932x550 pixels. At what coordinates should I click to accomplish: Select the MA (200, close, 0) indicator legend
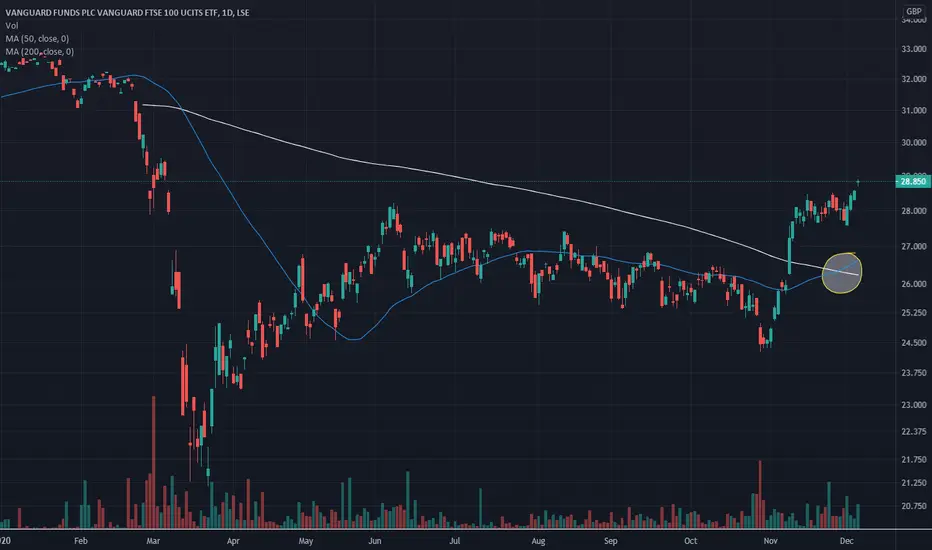pos(40,52)
